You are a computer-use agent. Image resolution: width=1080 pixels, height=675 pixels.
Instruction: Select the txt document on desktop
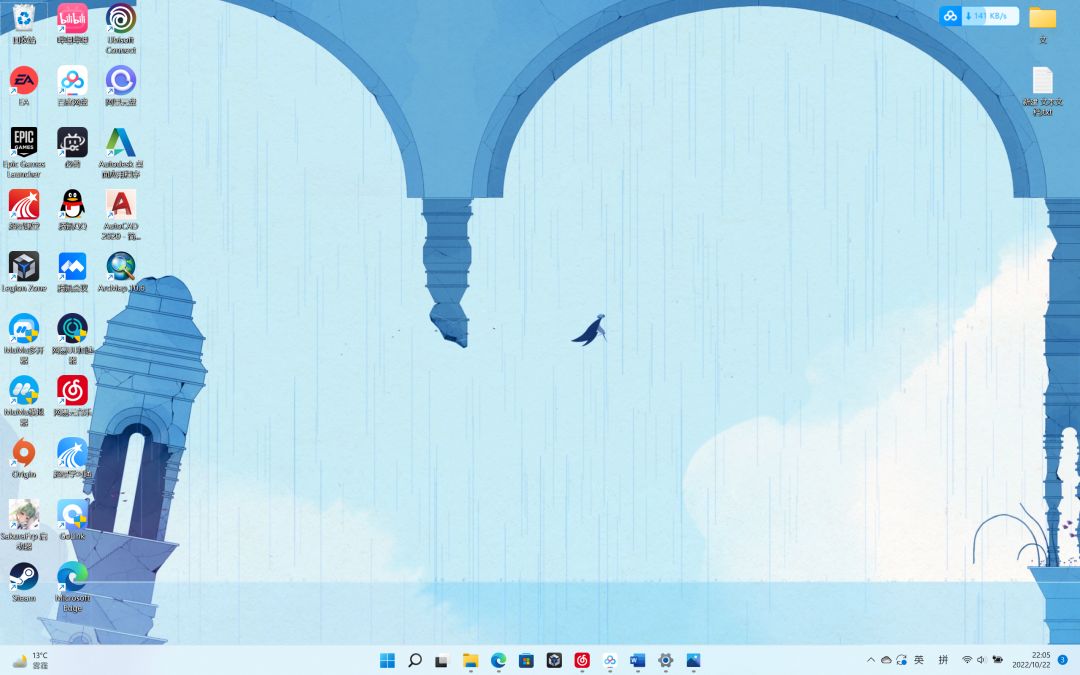[x=1043, y=80]
